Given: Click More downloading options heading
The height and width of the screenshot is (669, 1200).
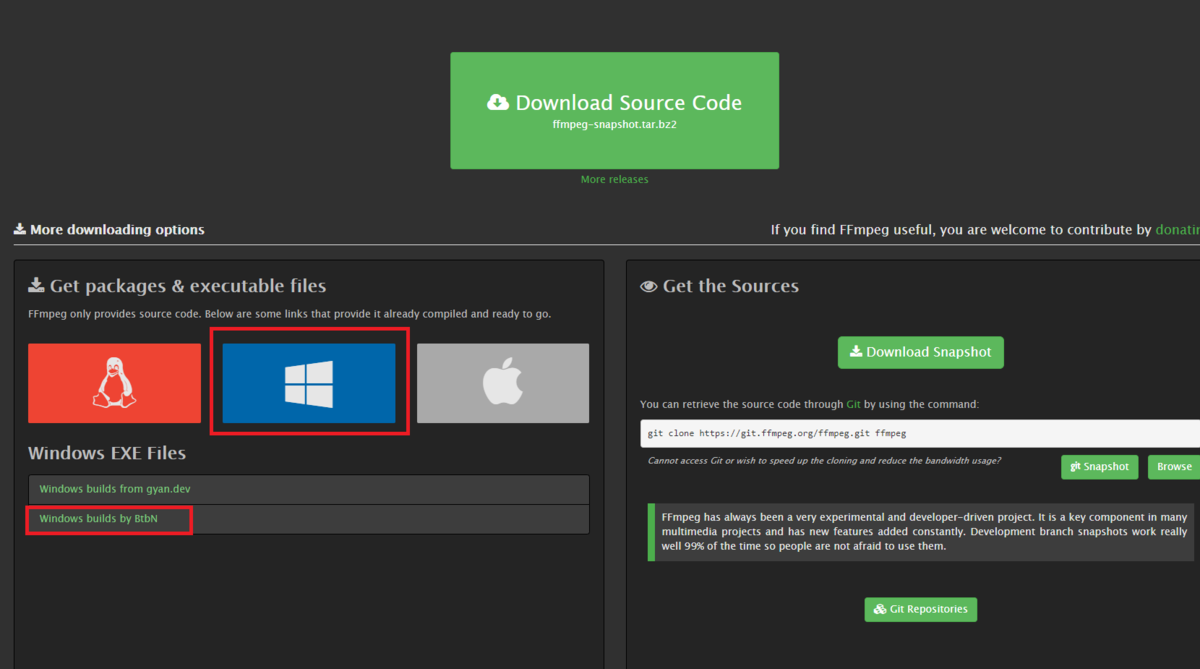Looking at the screenshot, I should (109, 230).
